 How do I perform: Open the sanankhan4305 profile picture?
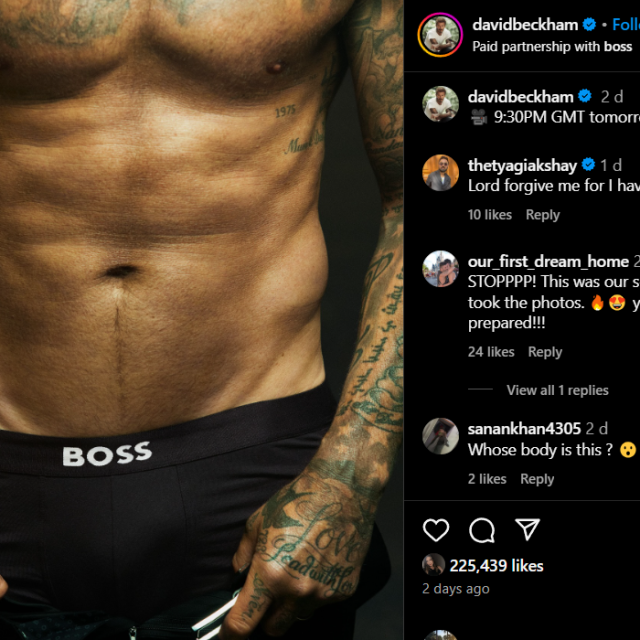[x=440, y=436]
